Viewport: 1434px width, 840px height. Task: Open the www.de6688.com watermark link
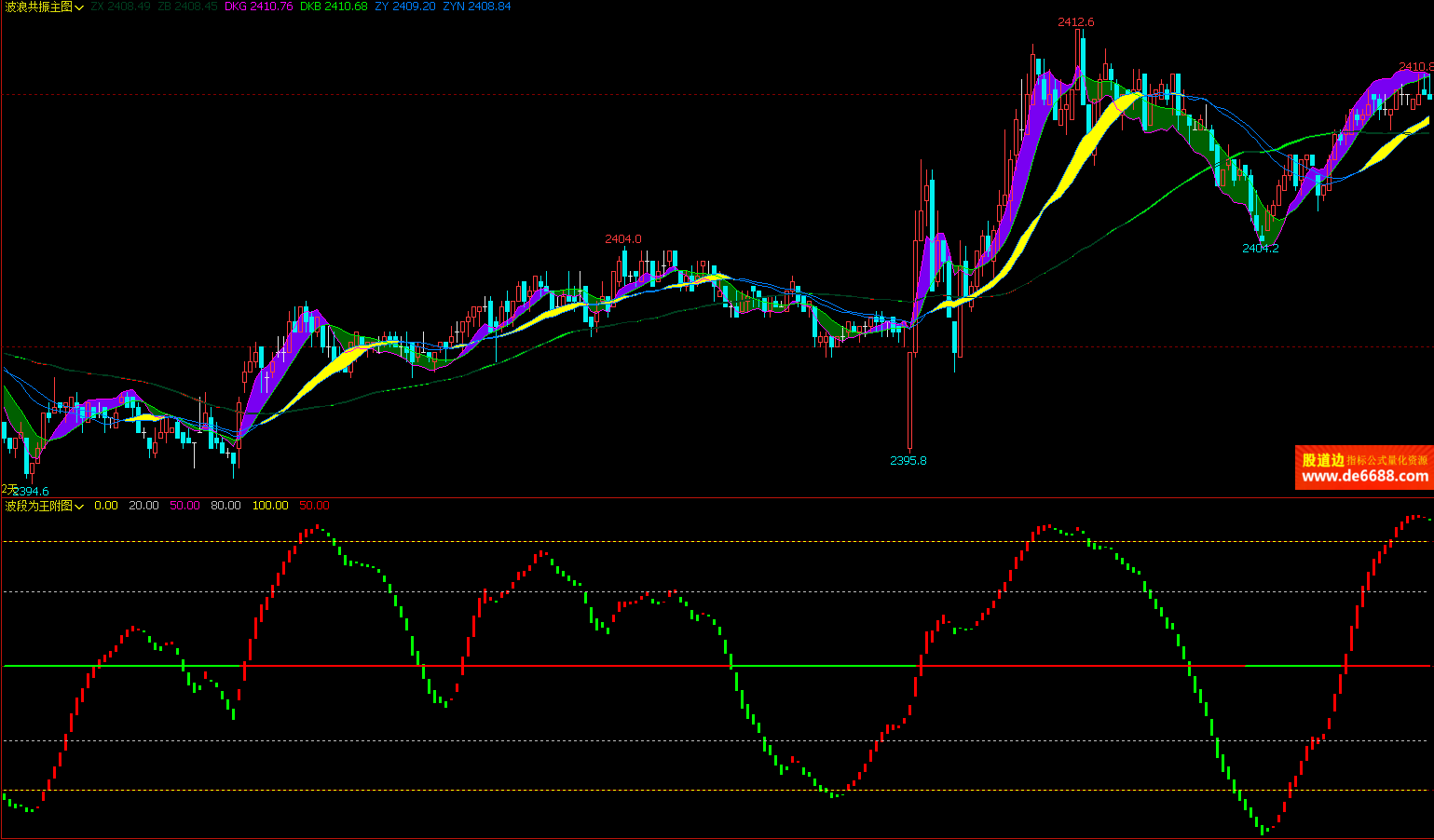(x=1364, y=476)
